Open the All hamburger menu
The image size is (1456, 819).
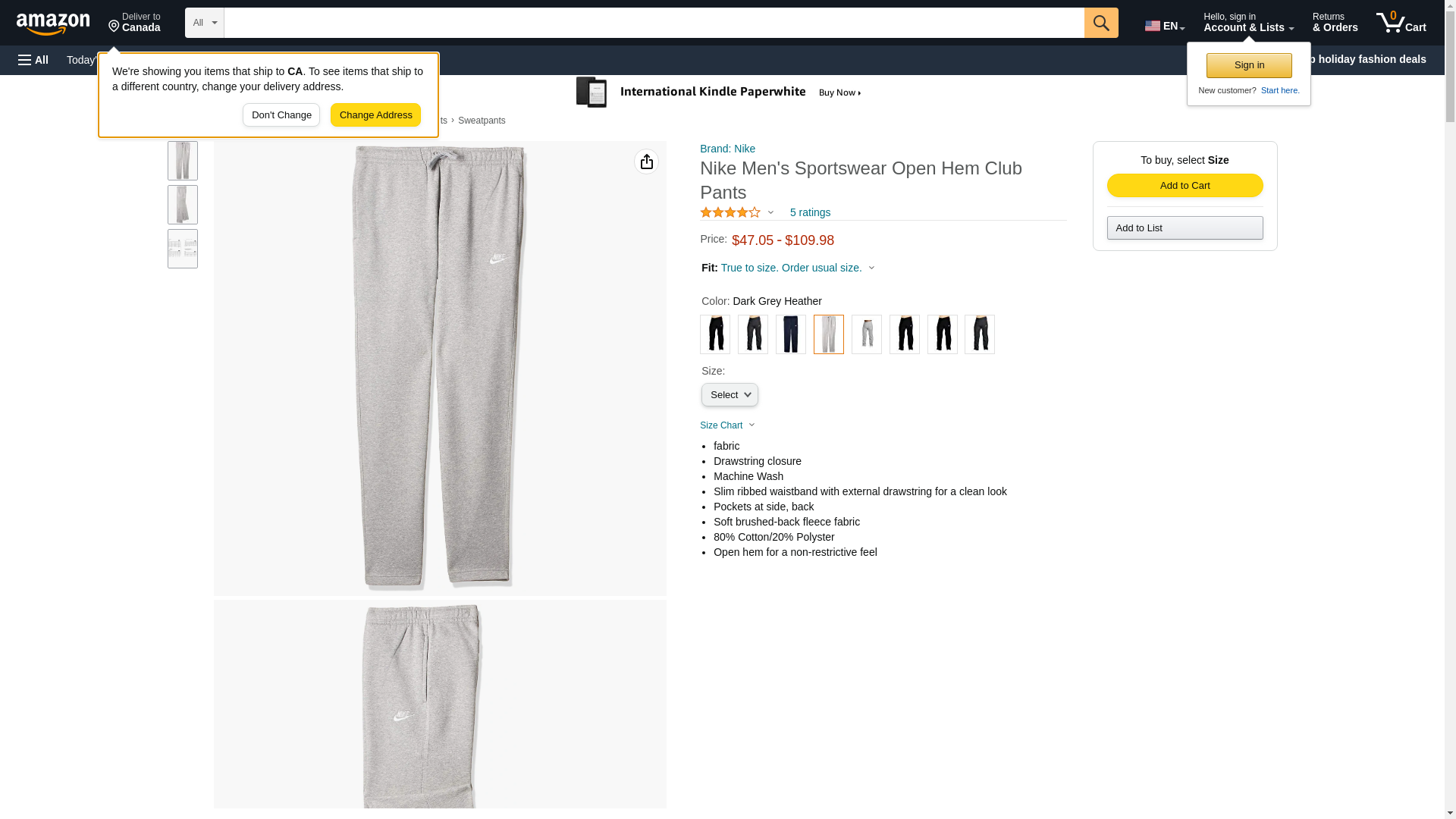pyautogui.click(x=33, y=60)
